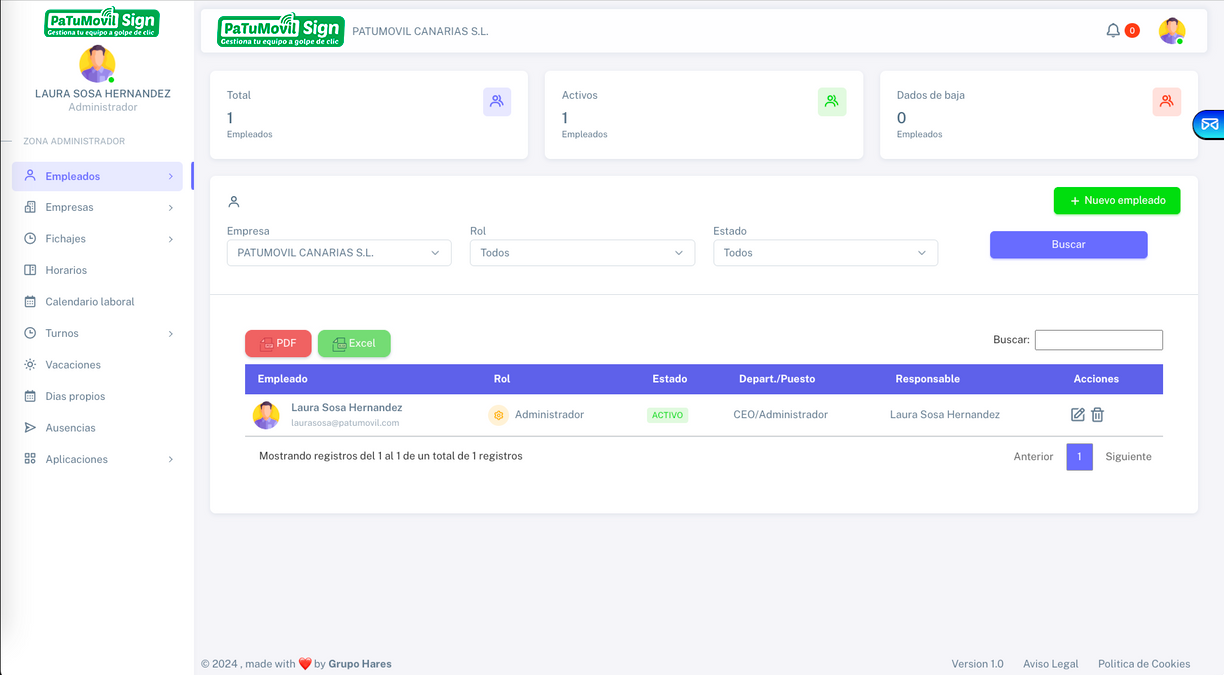The height and width of the screenshot is (675, 1224).
Task: Click the table Buscar text field
Action: click(1098, 340)
